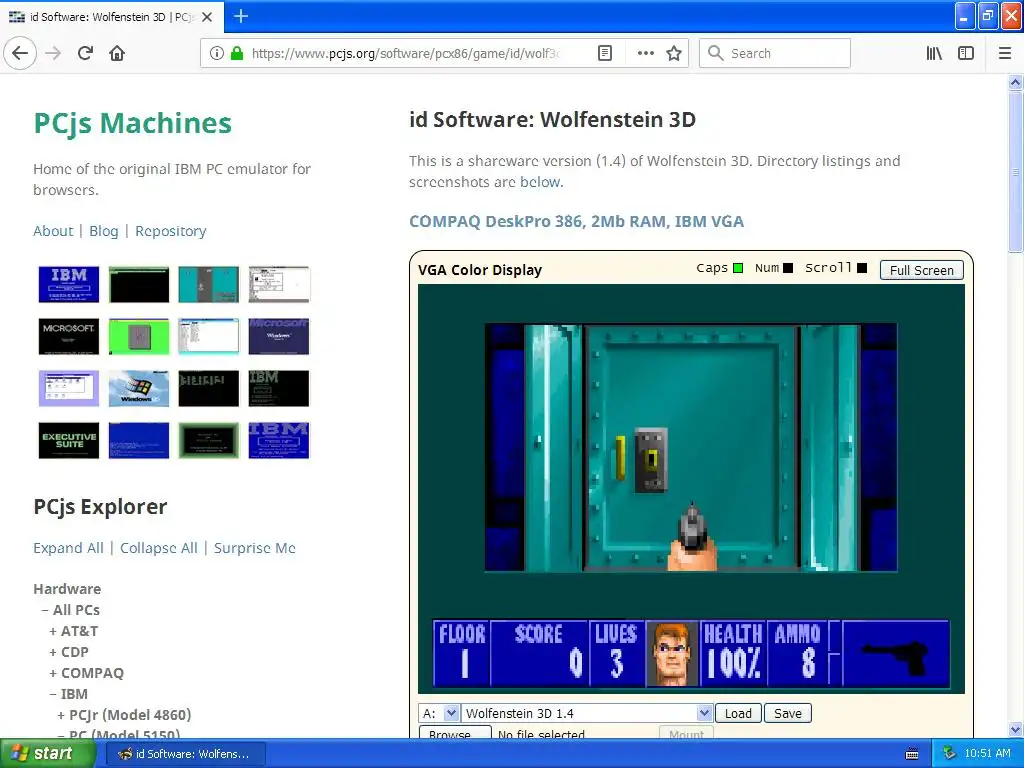The image size is (1024, 768).
Task: Expand the CDP tree node
Action: coord(53,652)
